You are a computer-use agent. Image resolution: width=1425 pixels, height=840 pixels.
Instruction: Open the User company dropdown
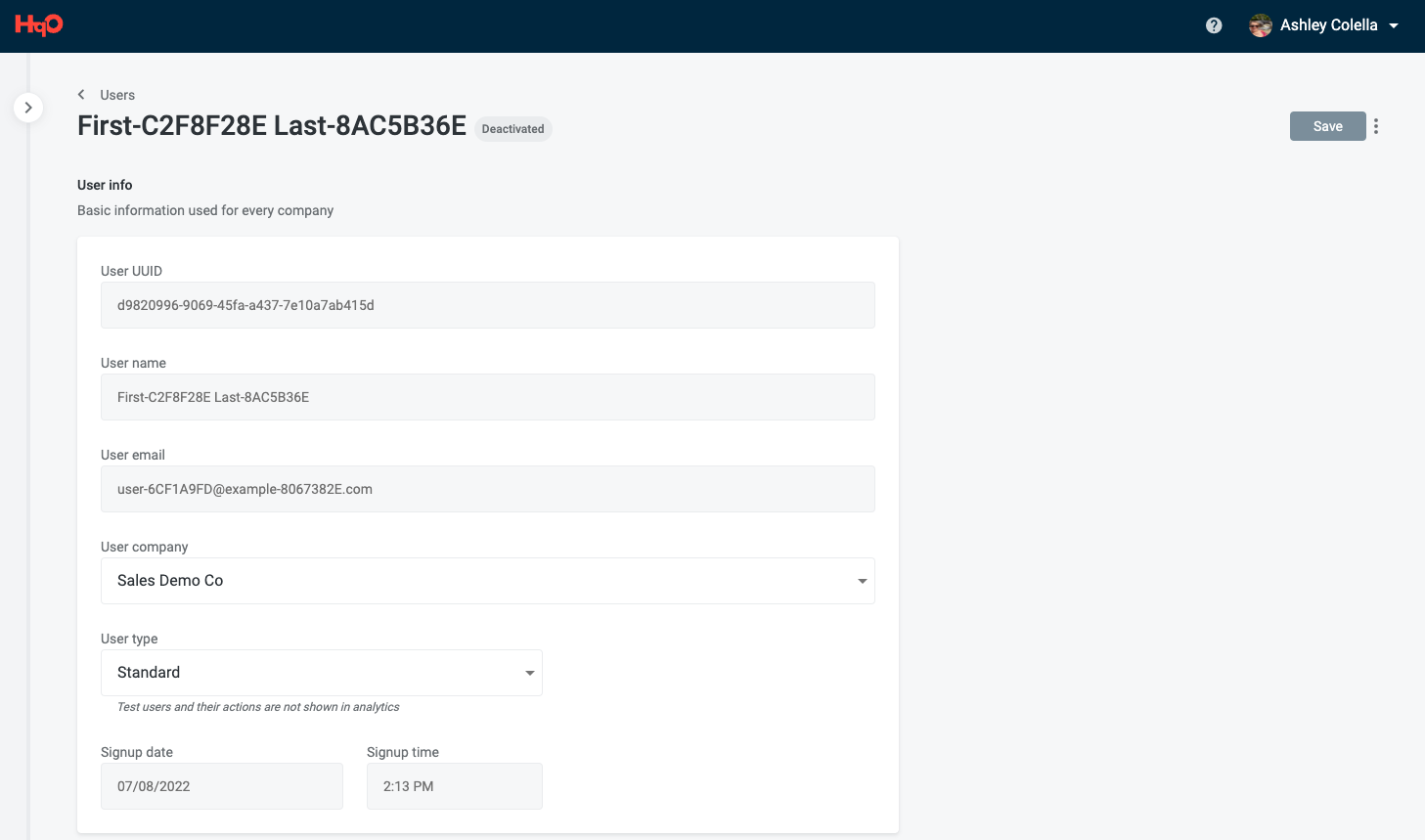pos(487,581)
